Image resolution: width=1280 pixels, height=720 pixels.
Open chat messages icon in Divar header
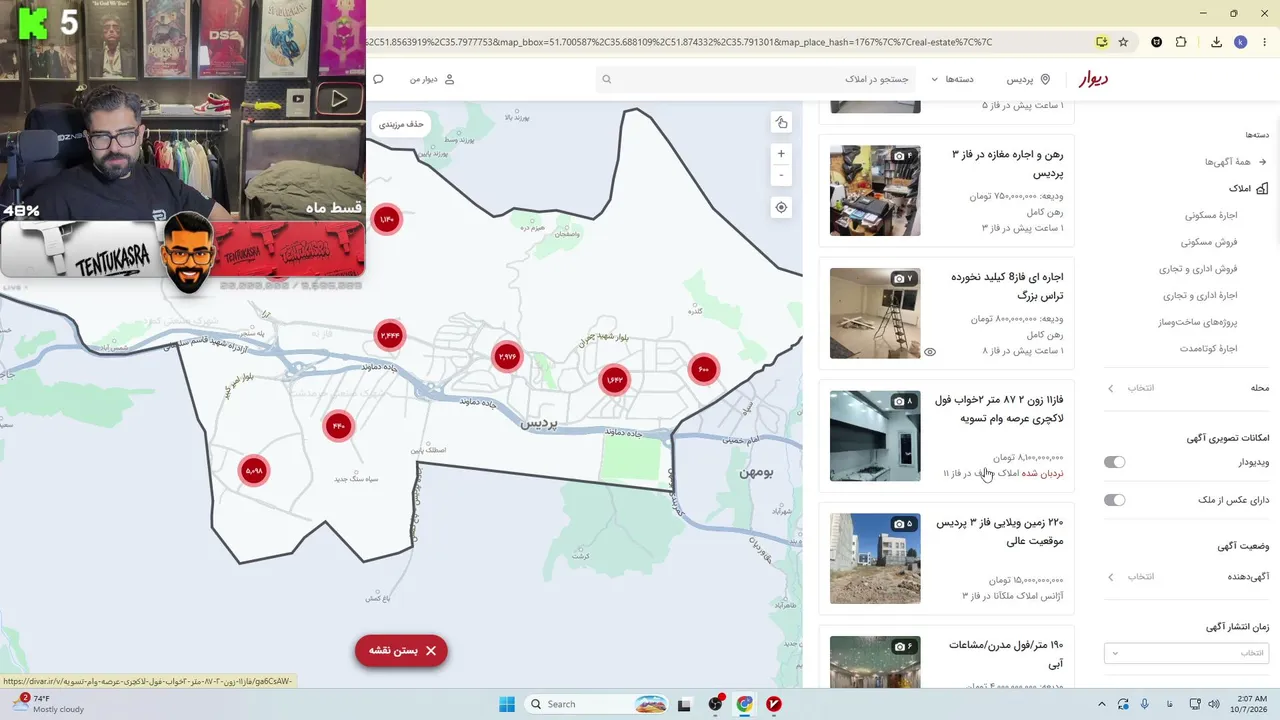pos(378,79)
